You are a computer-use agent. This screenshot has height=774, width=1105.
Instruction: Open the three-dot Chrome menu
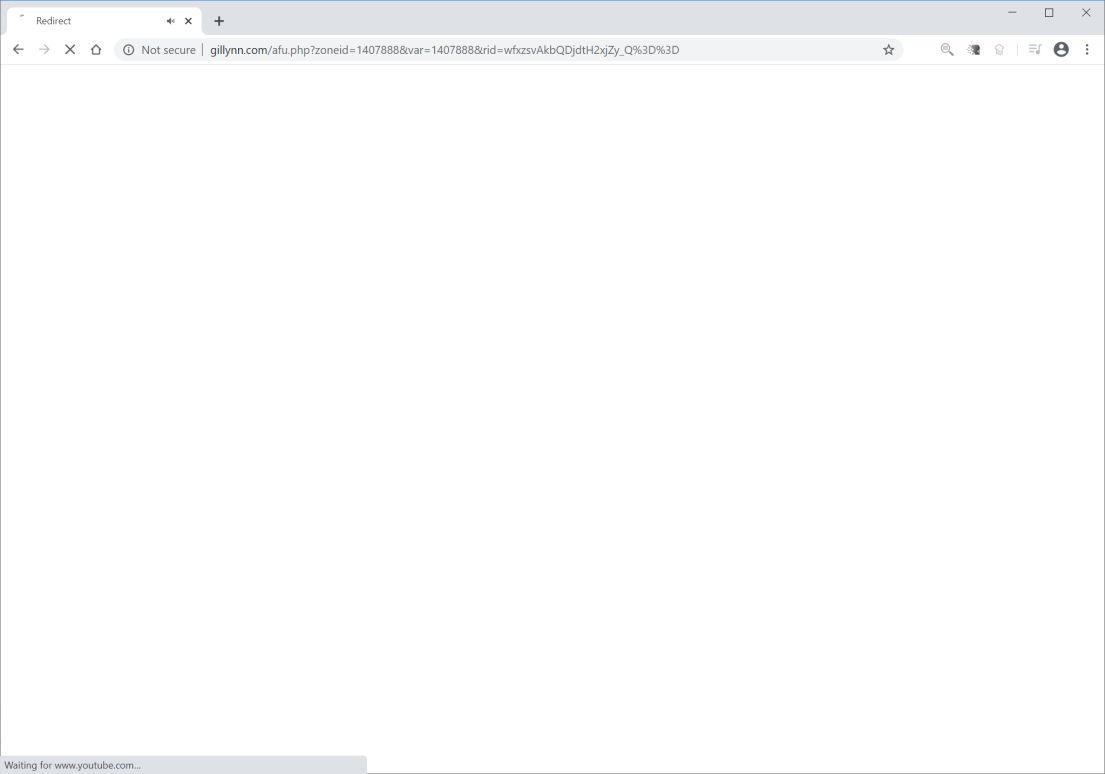(1088, 49)
